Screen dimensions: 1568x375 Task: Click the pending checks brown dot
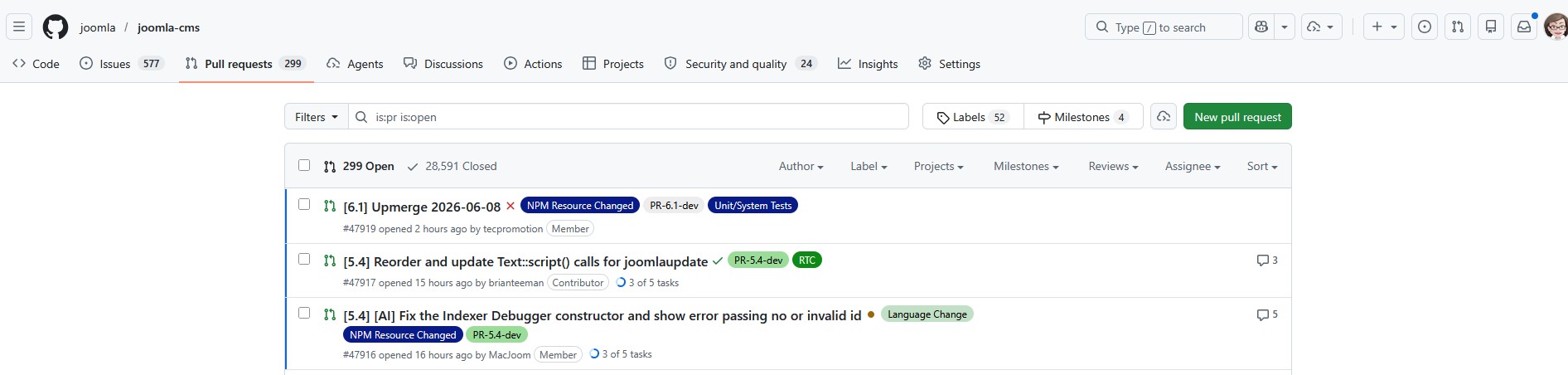pyautogui.click(x=871, y=314)
